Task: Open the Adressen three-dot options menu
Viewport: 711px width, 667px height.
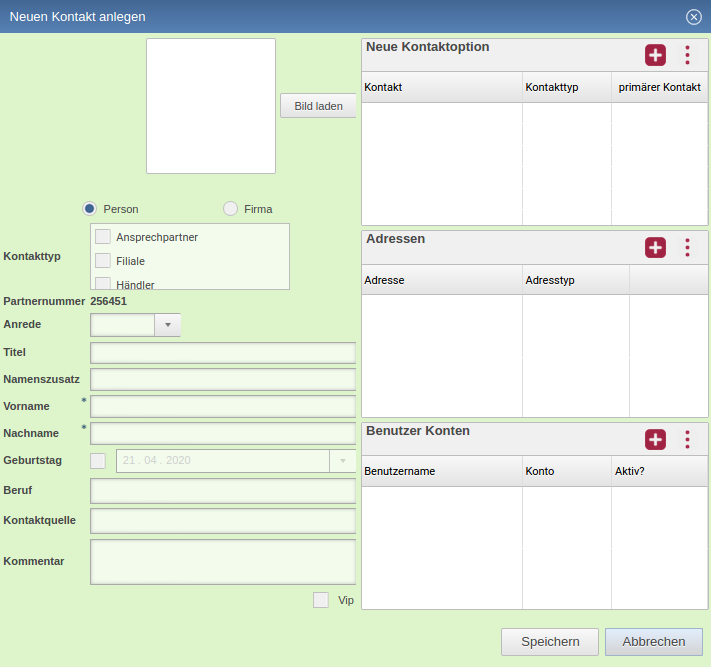Action: [687, 248]
